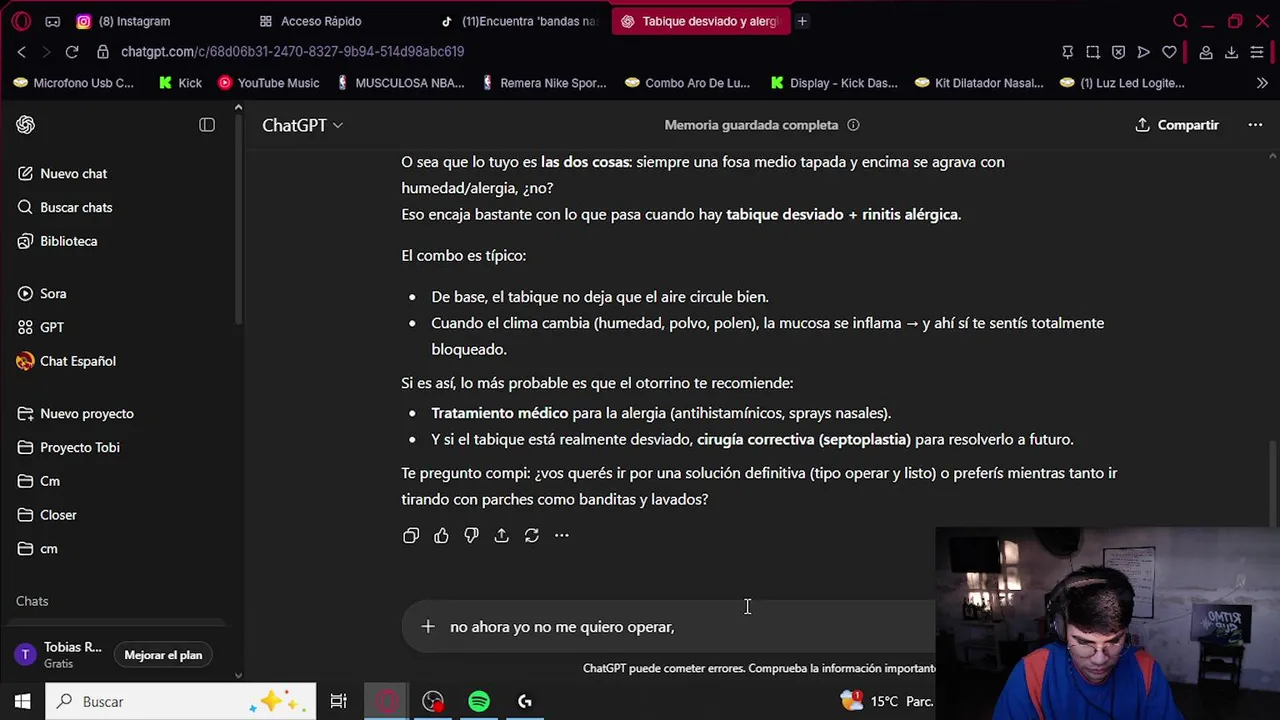1280x720 pixels.
Task: Open the Opera main menu icon
Action: click(21, 21)
